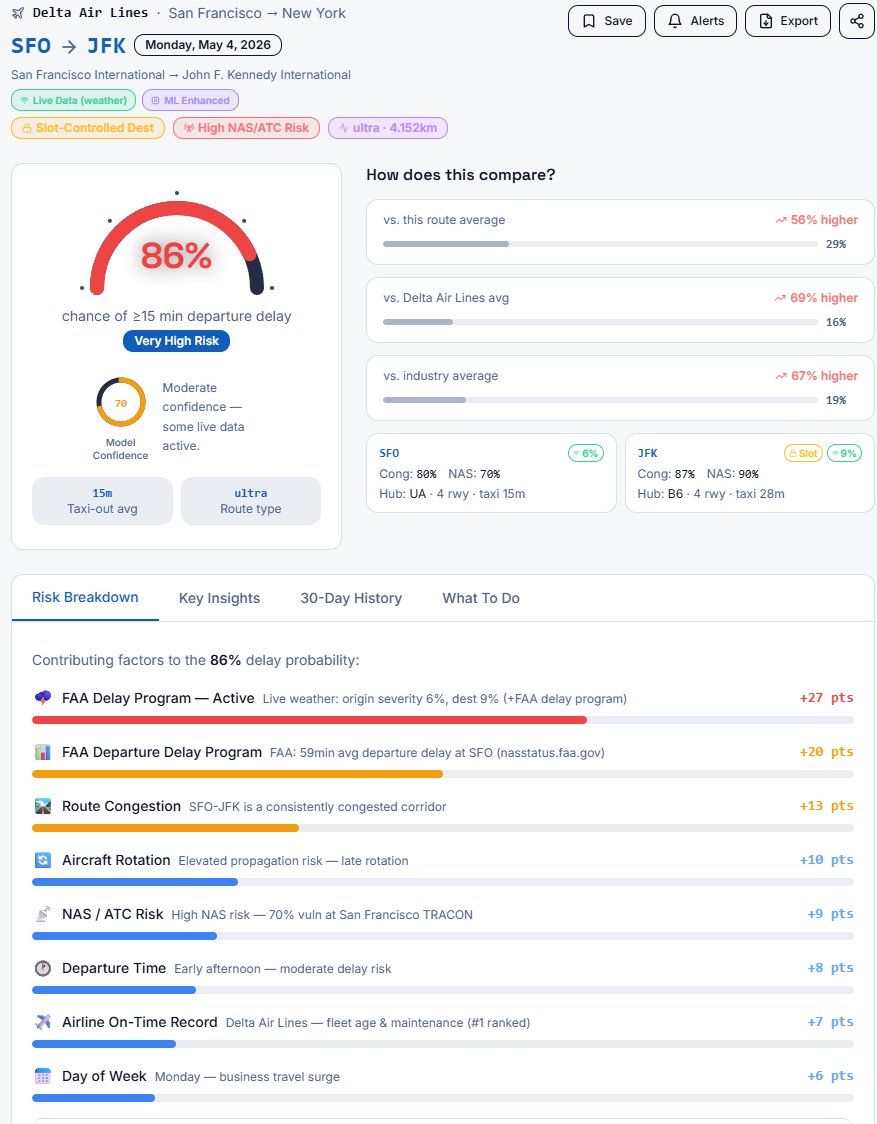
Task: Click the +9 pts value
Action: click(830, 914)
